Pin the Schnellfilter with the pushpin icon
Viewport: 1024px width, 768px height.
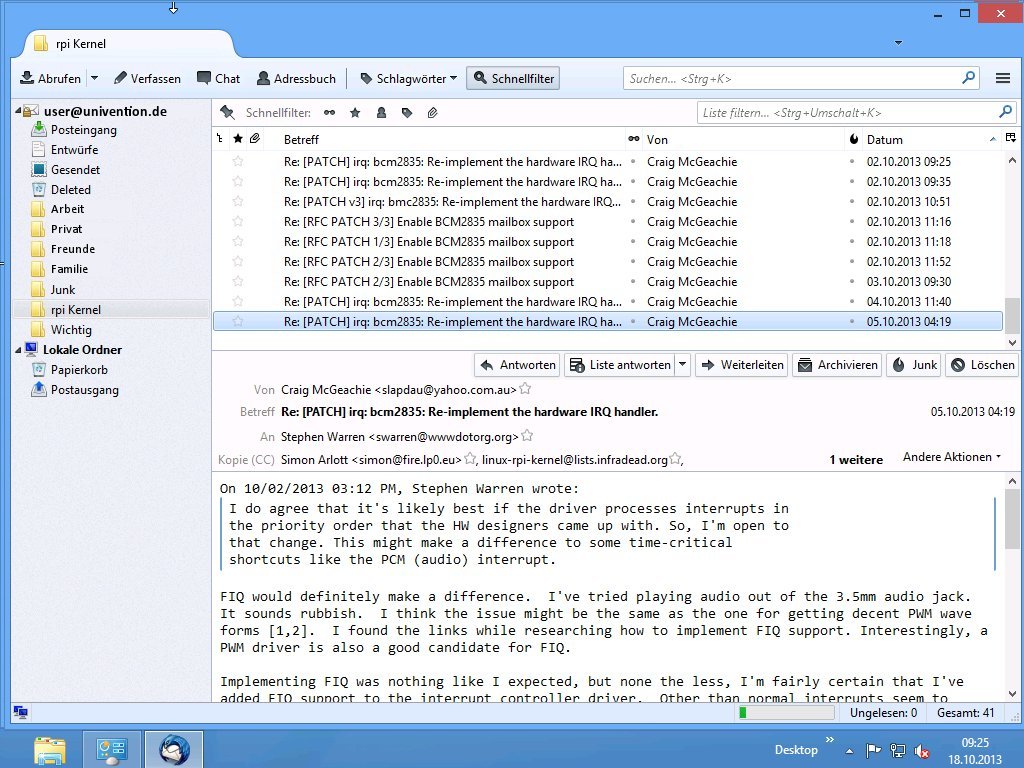pos(227,113)
